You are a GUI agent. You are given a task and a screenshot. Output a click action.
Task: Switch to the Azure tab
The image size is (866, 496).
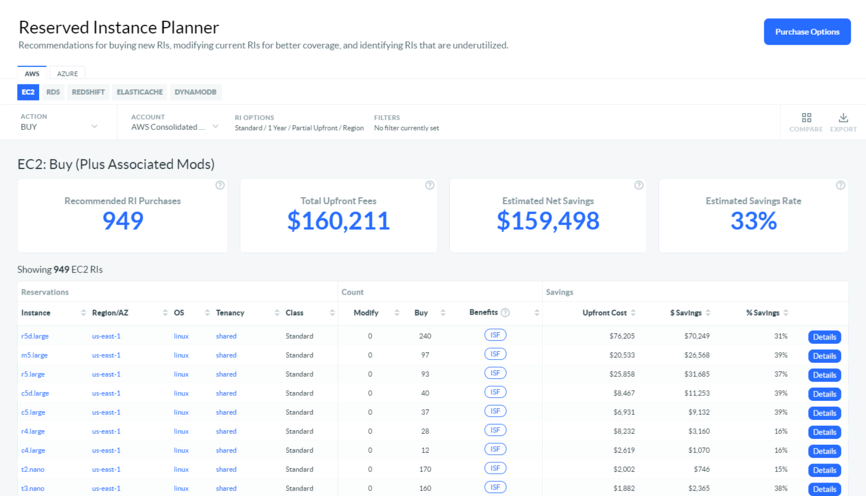click(x=67, y=73)
